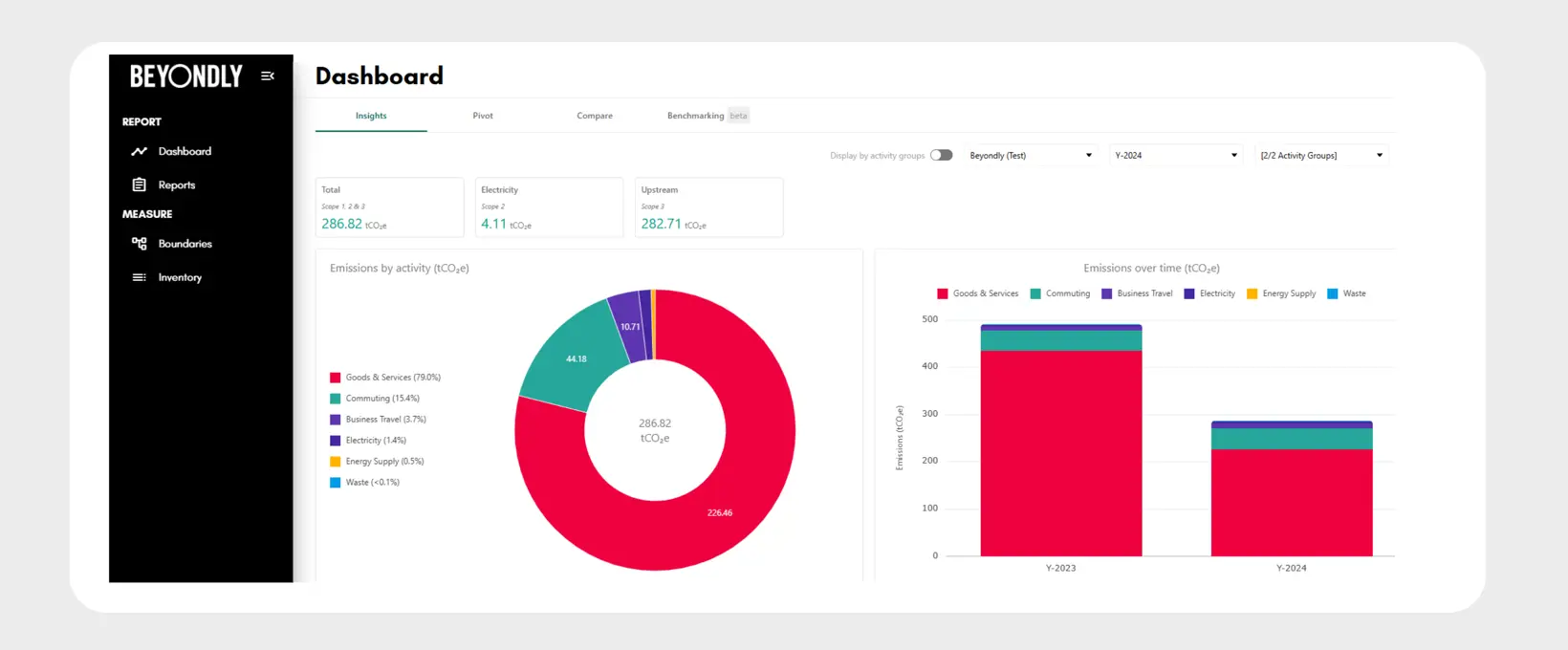Click the Inventory list icon
Viewport: 1568px width, 650px height.
point(140,277)
